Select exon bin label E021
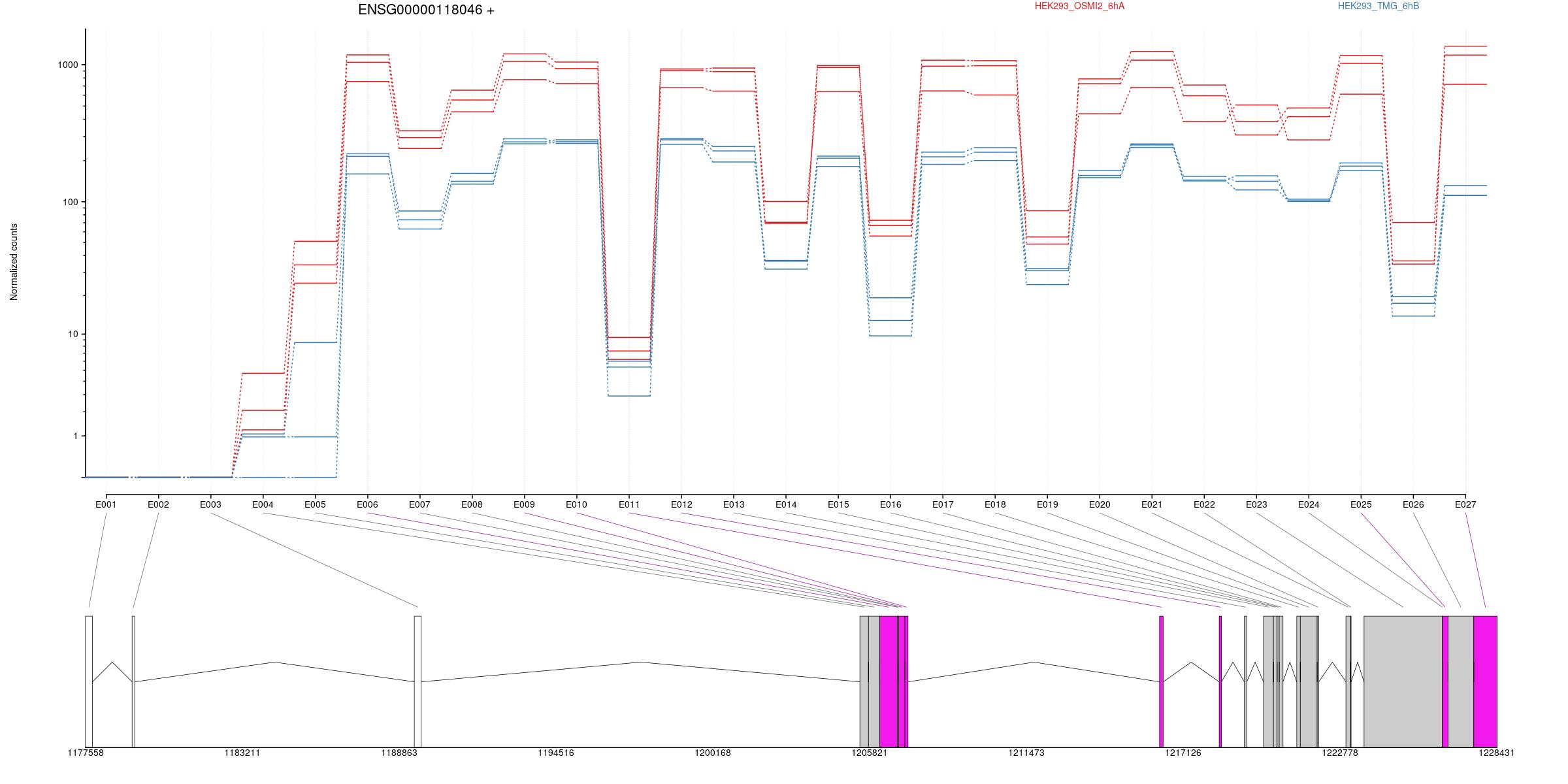The image size is (1568, 784). tap(1152, 504)
